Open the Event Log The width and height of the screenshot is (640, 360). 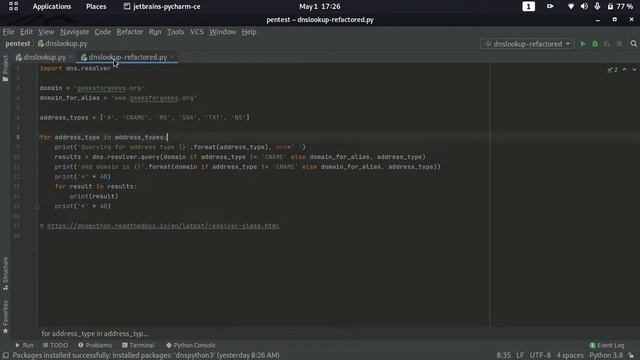pyautogui.click(x=607, y=345)
